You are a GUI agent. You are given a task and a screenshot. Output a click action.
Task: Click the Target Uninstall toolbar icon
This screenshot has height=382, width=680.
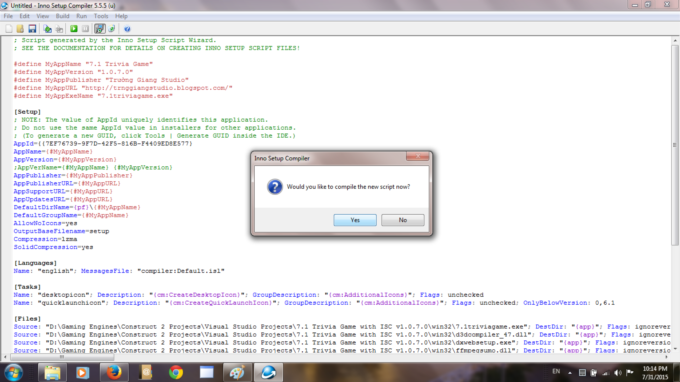point(111,29)
